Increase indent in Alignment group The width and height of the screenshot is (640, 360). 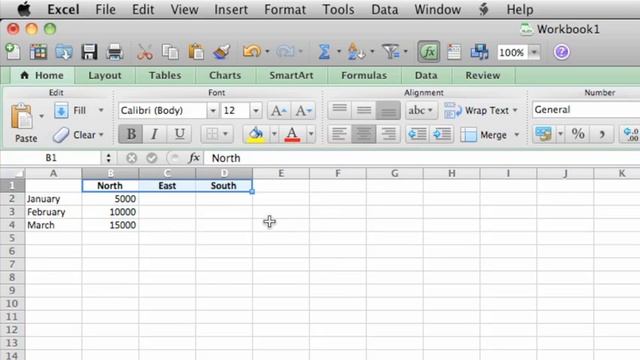point(442,134)
